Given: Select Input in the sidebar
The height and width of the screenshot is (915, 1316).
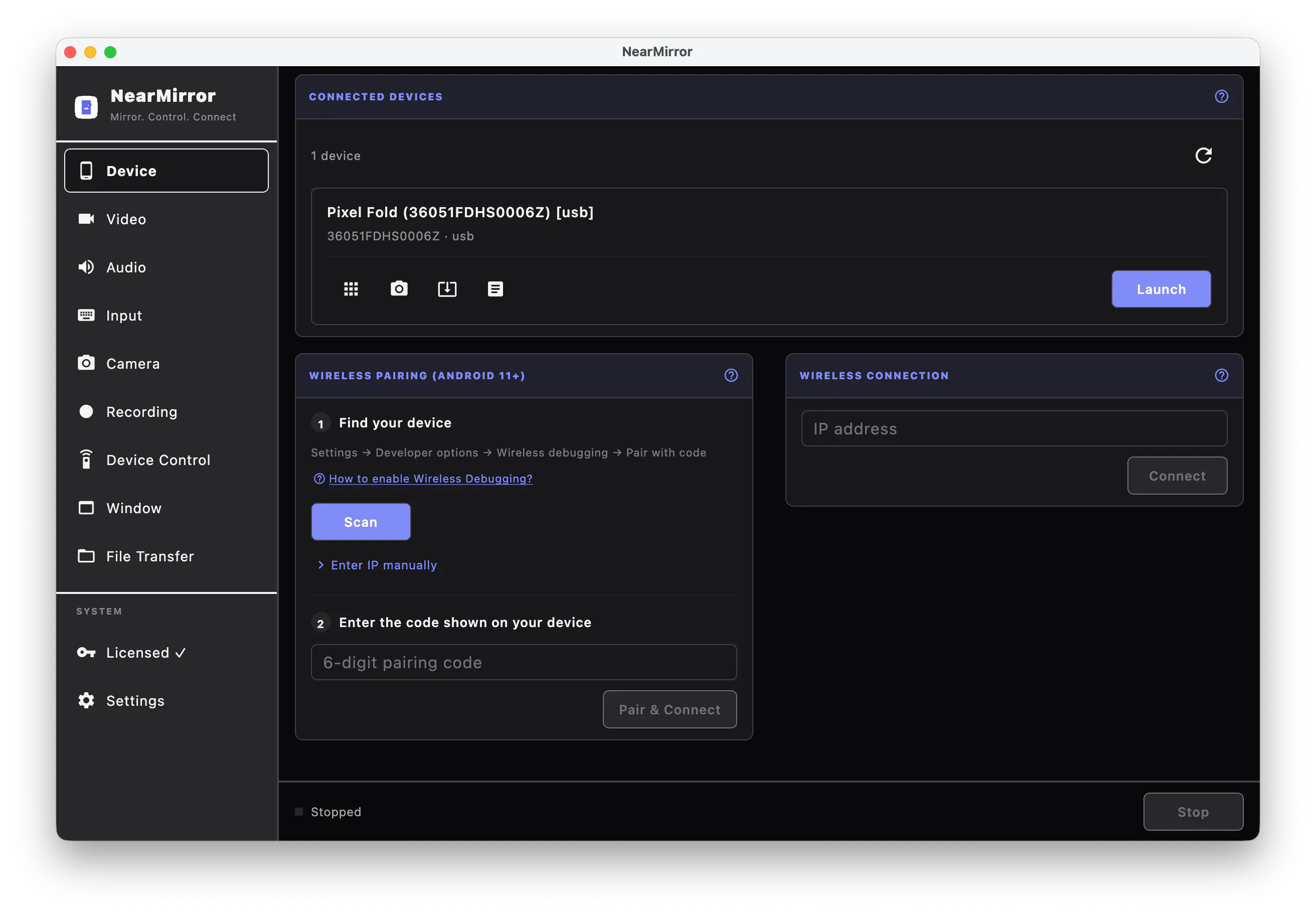Looking at the screenshot, I should (166, 316).
